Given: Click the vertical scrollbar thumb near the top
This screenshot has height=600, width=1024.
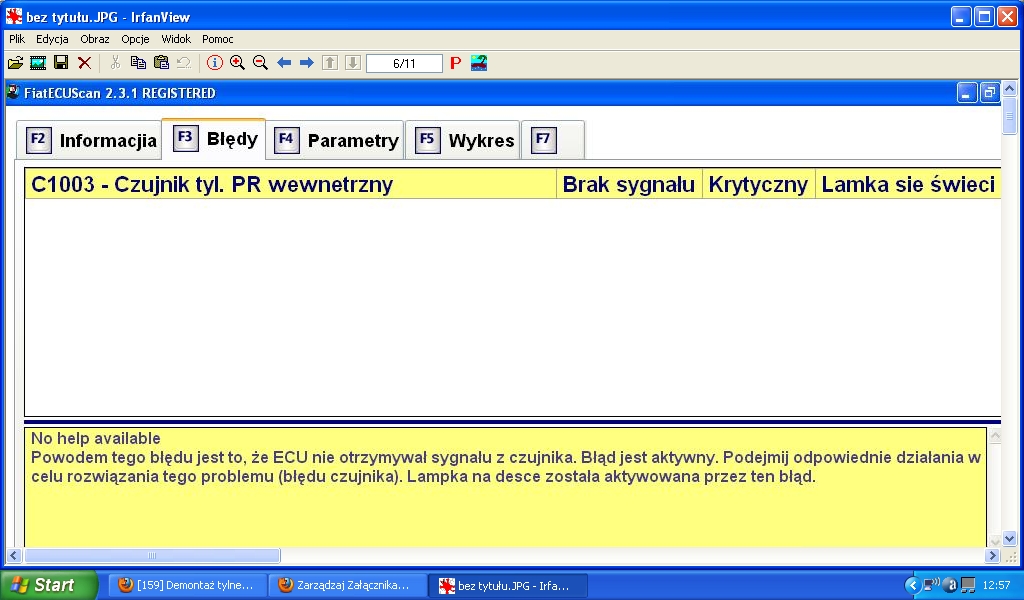Looking at the screenshot, I should pos(1010,116).
